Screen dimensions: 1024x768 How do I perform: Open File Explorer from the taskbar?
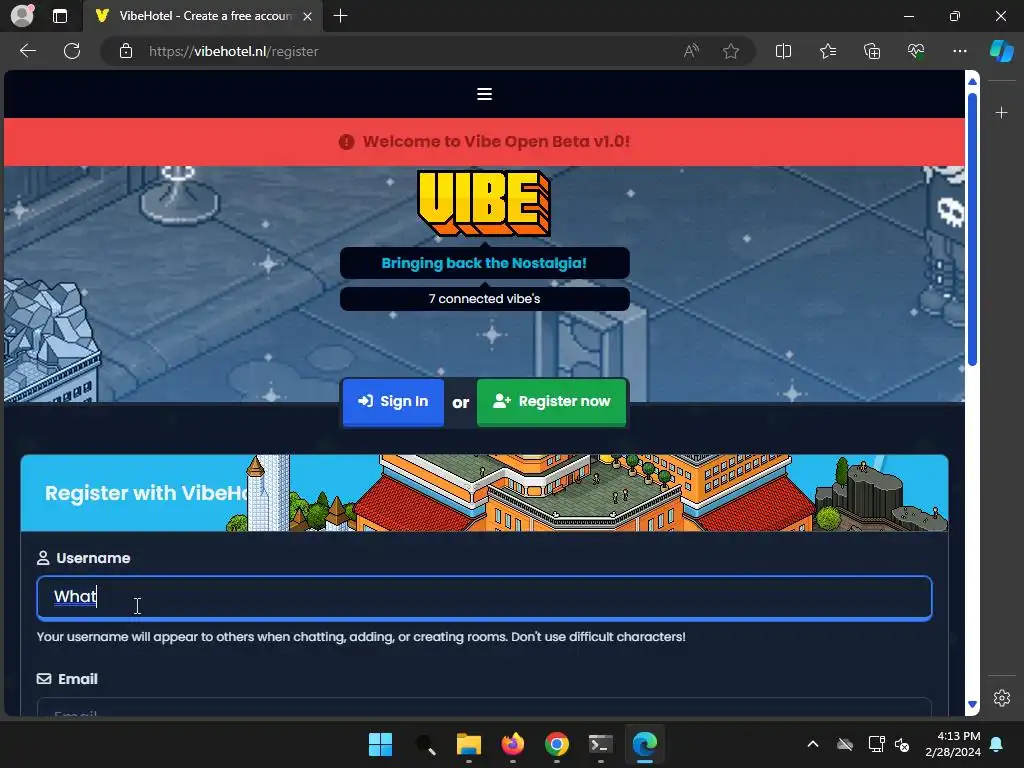click(x=468, y=744)
